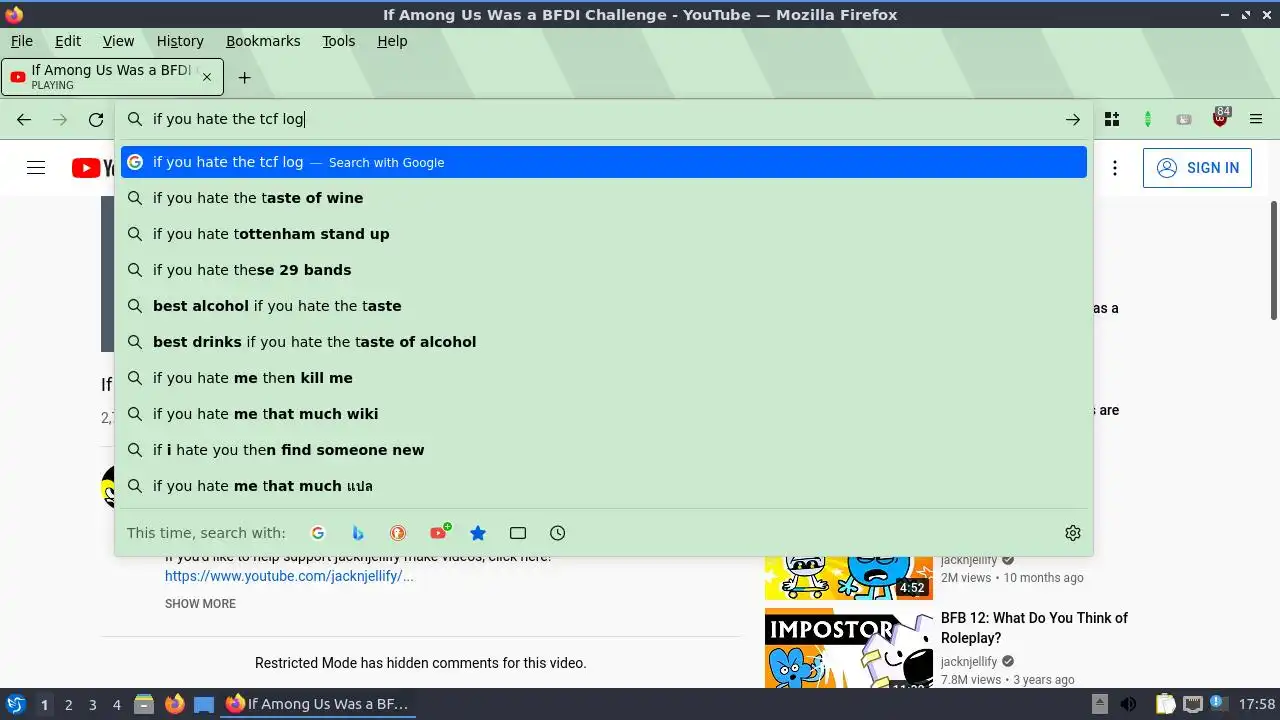This screenshot has height=720, width=1280.
Task: Choose suggestion 'if you hate me then kill me'
Action: point(604,378)
